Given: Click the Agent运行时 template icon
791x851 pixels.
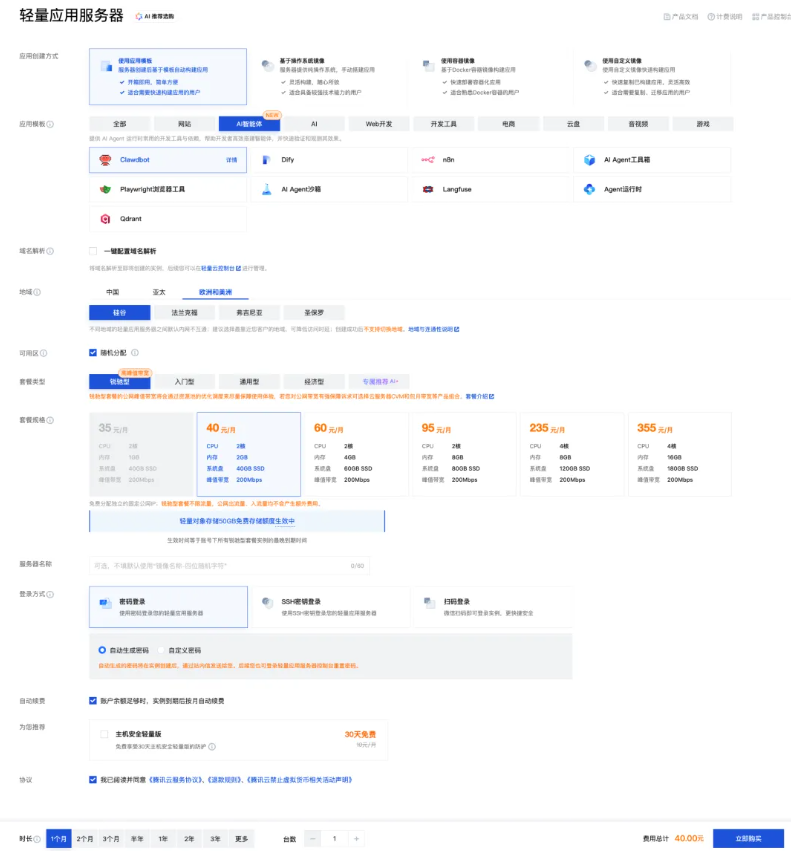Looking at the screenshot, I should click(x=589, y=189).
